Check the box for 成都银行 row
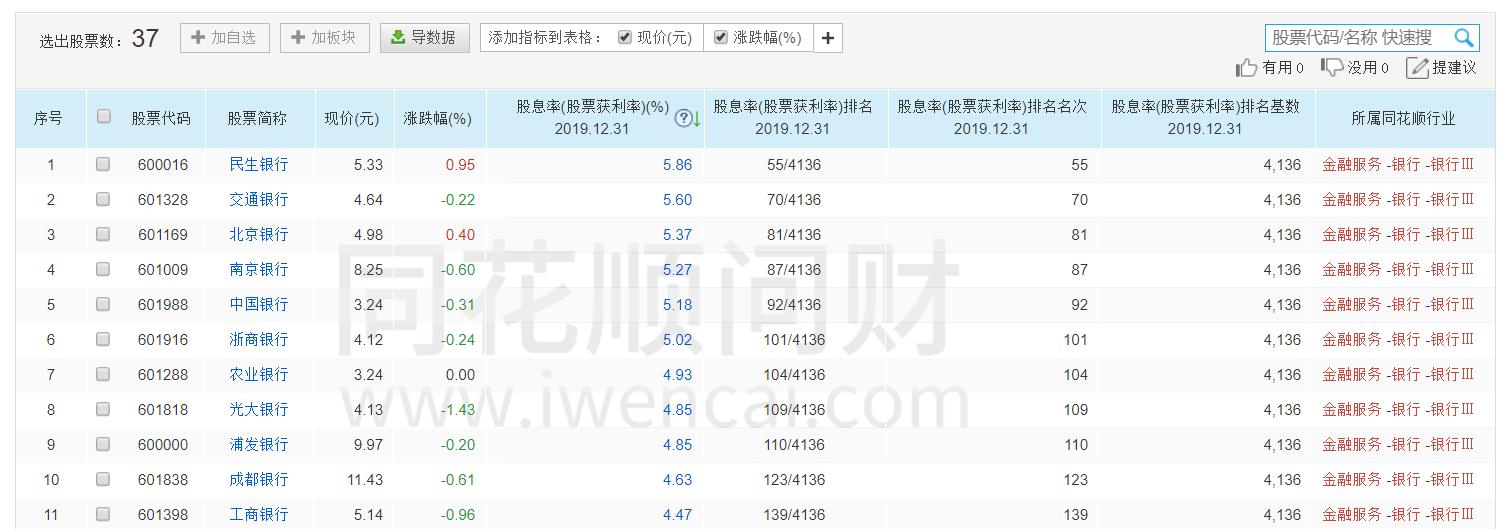This screenshot has height=529, width=1500. (103, 479)
